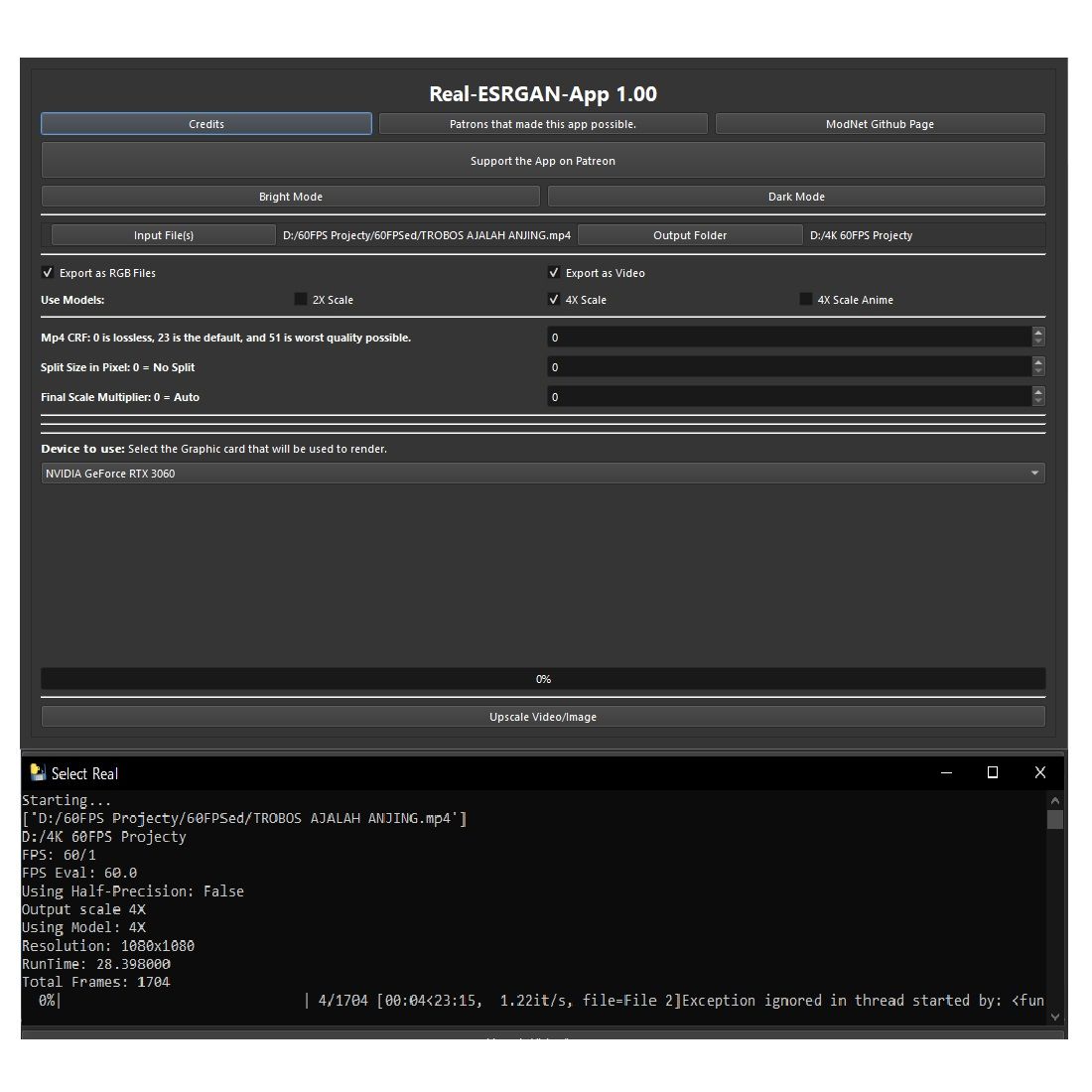1092x1092 pixels.
Task: Increase the Mp4 CRF value with up arrow
Action: (1038, 333)
